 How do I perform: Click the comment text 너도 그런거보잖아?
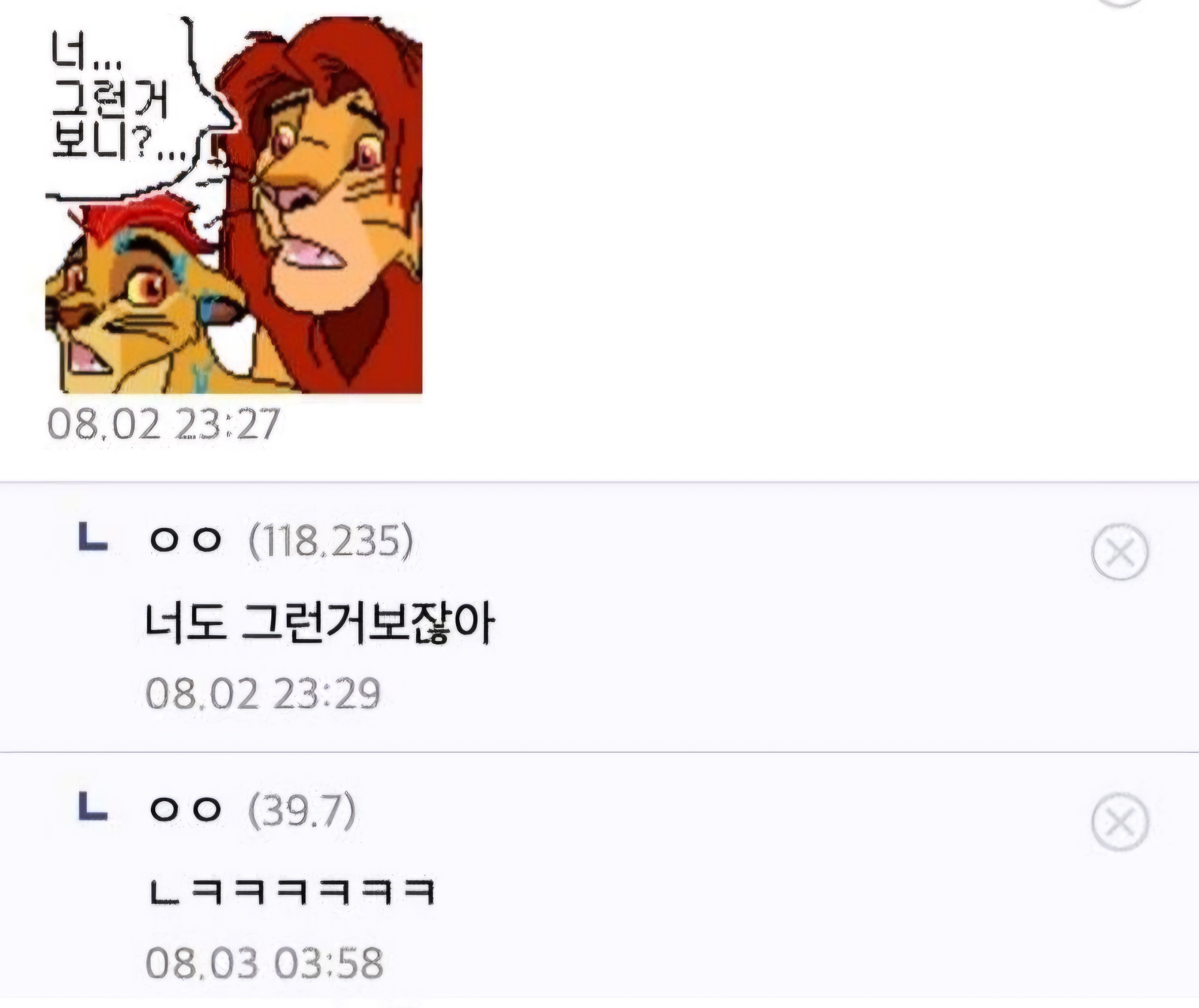[320, 623]
